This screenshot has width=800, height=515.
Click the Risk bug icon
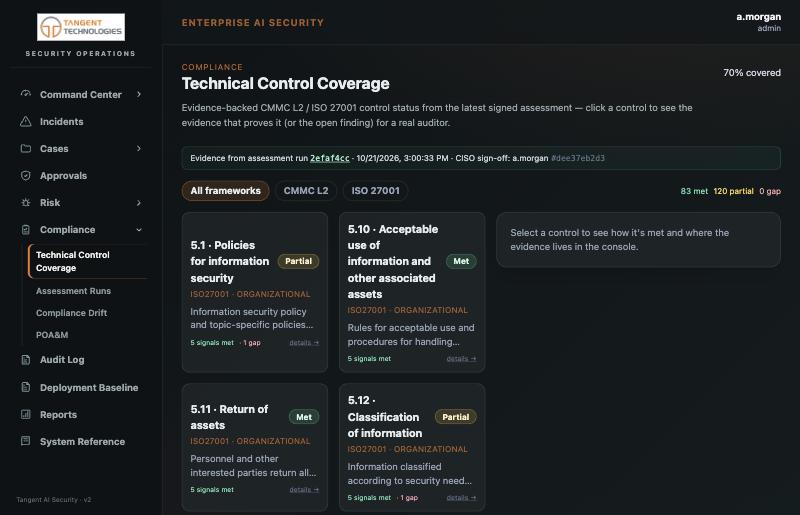pos(26,203)
